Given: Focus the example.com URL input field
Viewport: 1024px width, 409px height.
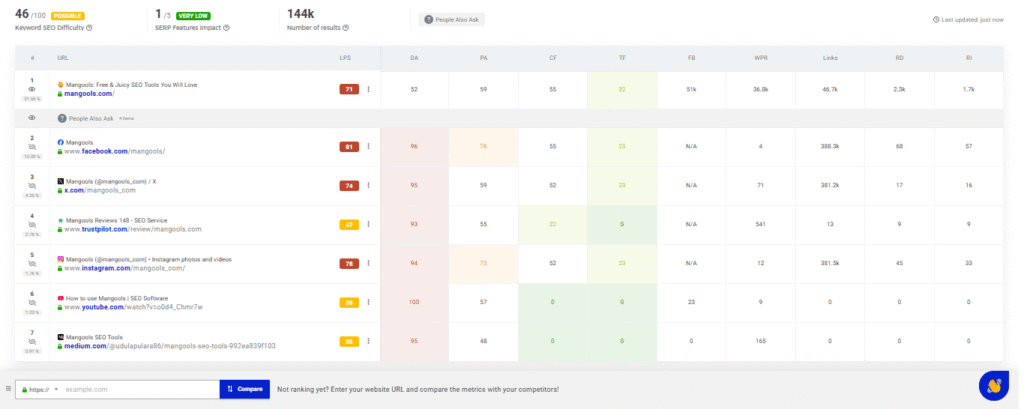Looking at the screenshot, I should pyautogui.click(x=140, y=389).
